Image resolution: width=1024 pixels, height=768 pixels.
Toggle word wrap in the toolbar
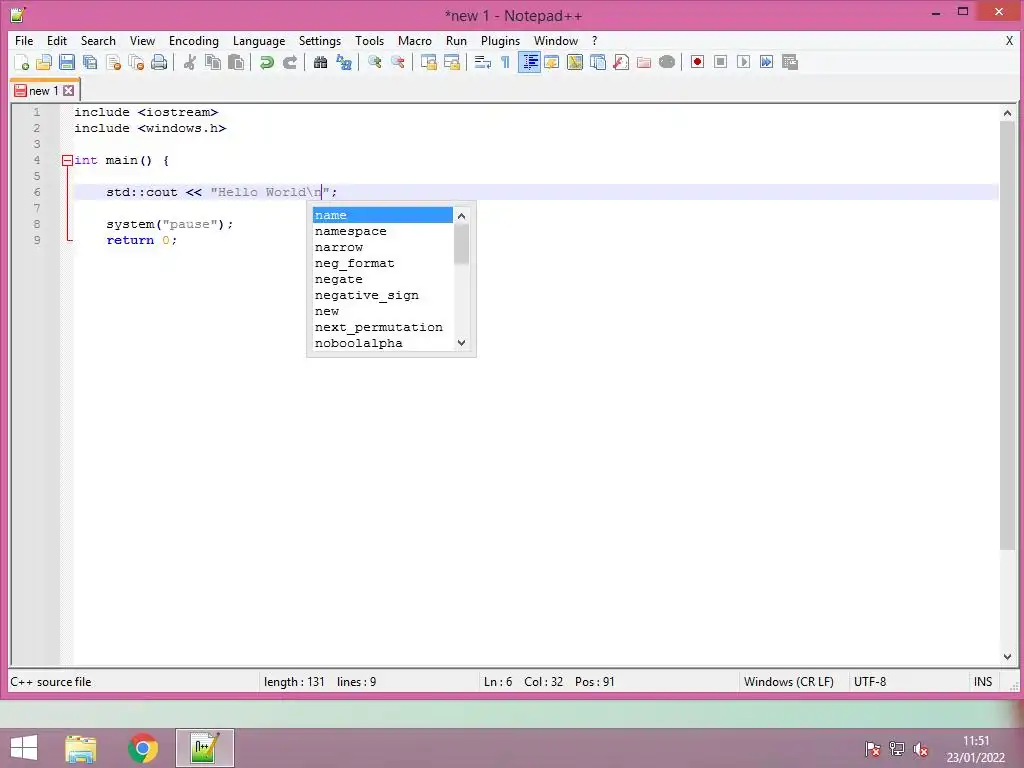(483, 62)
